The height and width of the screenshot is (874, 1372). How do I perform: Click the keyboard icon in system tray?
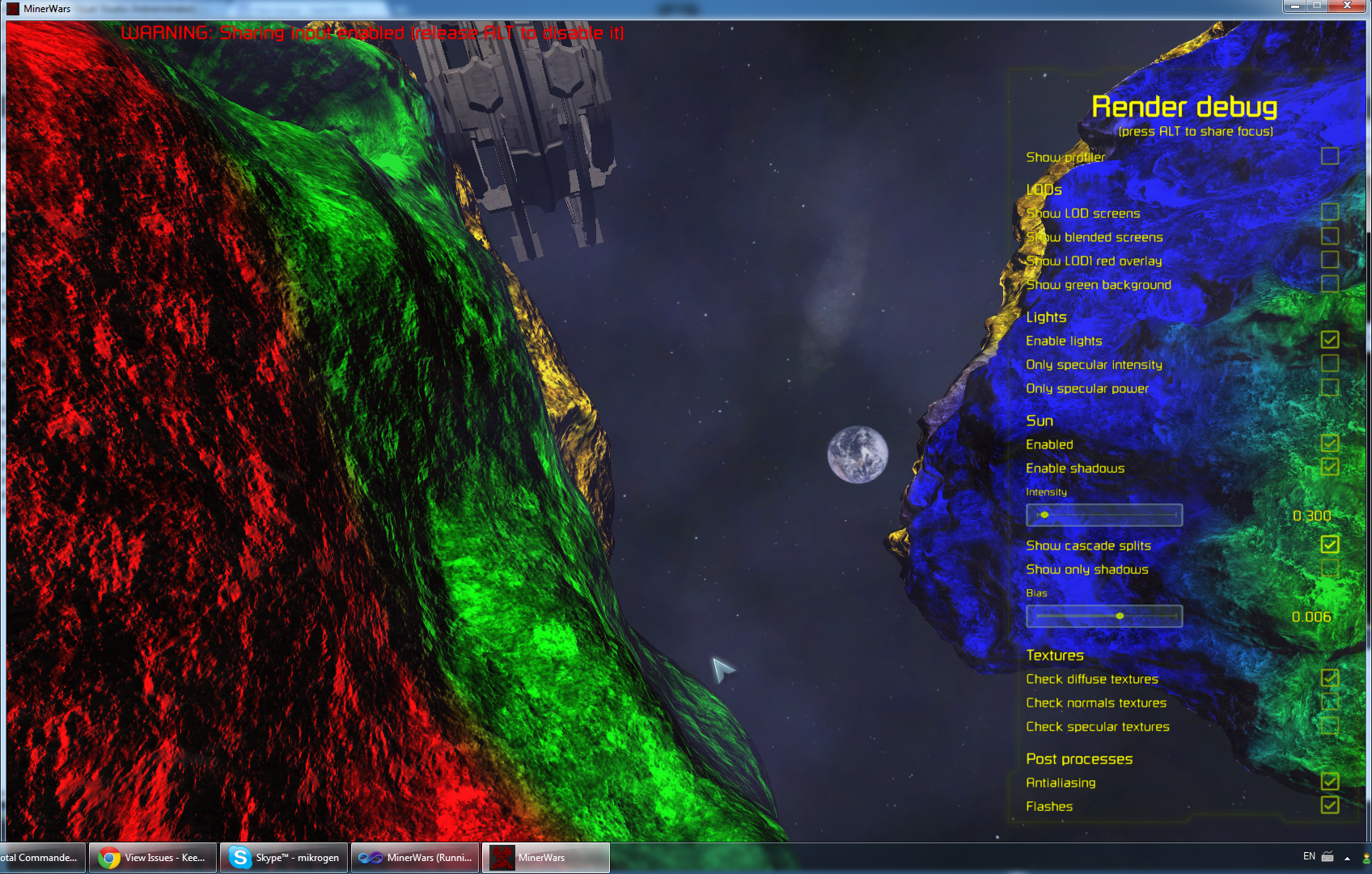(1328, 856)
